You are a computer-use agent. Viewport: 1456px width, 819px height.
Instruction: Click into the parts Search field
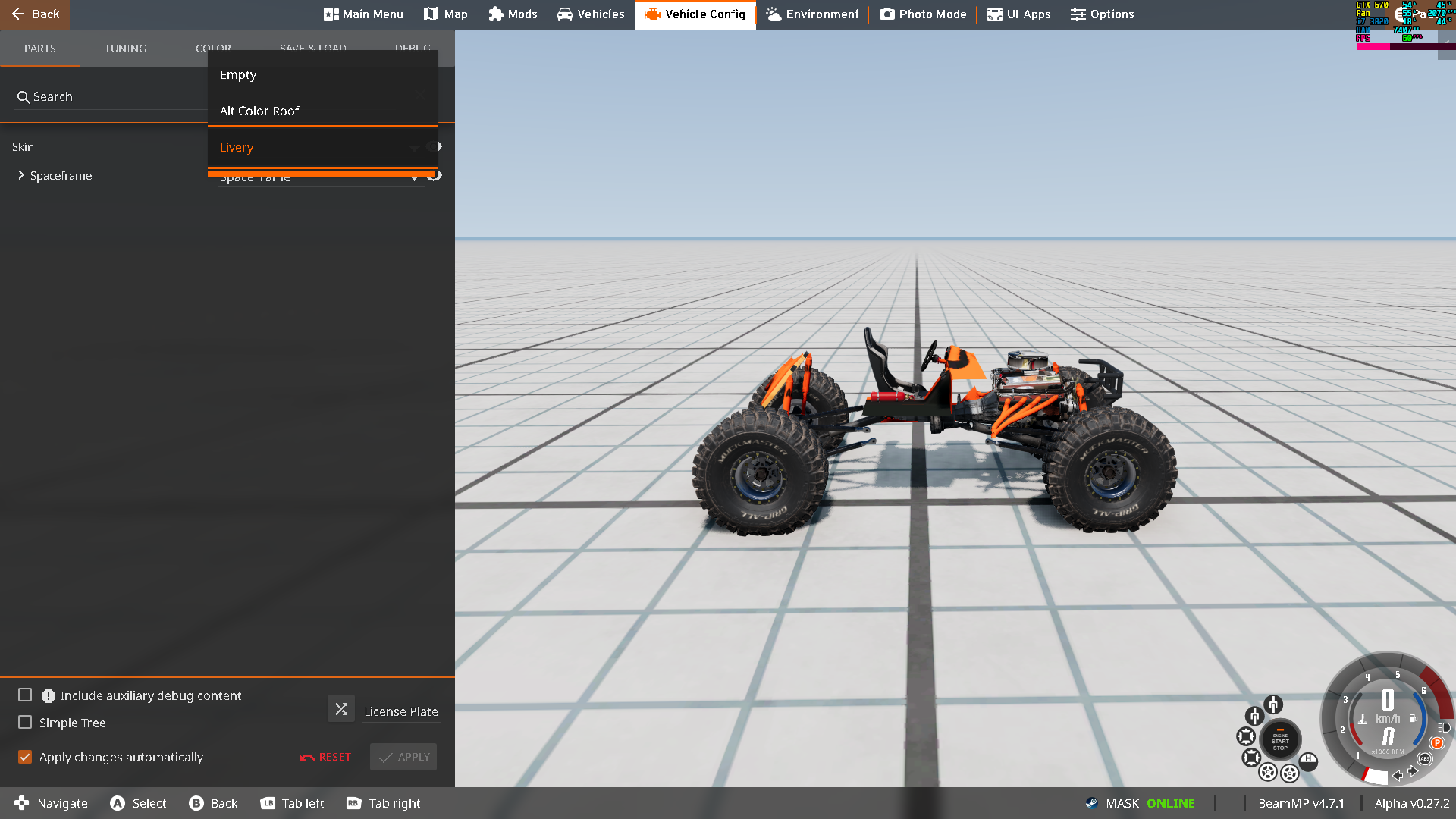pos(112,97)
